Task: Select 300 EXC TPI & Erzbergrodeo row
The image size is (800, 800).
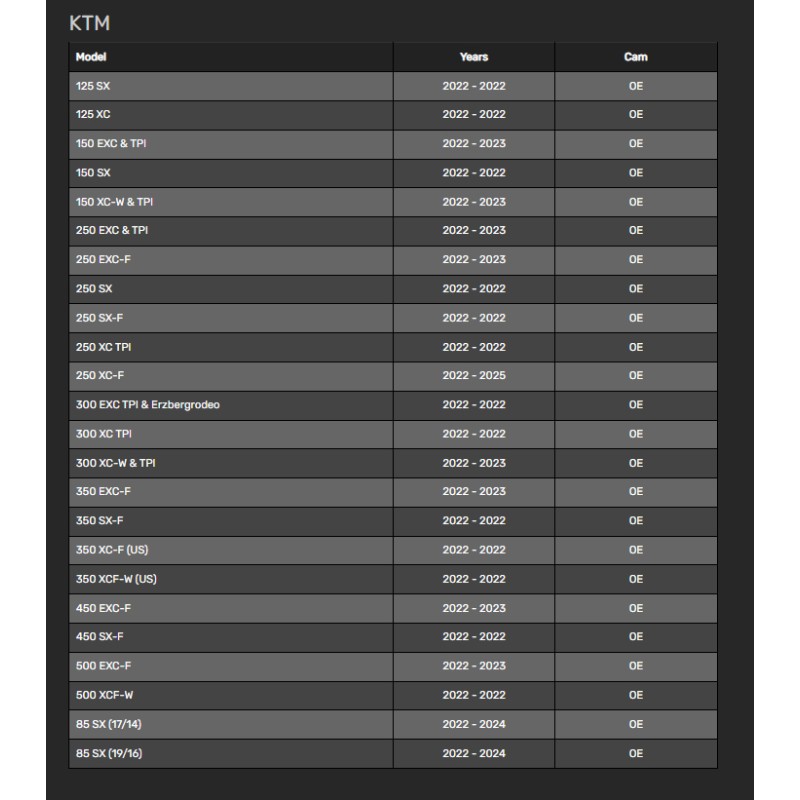Action: point(148,405)
